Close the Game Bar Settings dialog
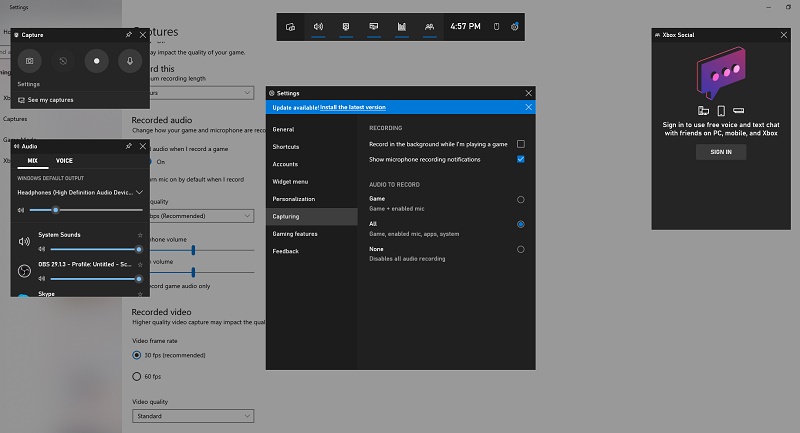800x433 pixels. pos(529,93)
